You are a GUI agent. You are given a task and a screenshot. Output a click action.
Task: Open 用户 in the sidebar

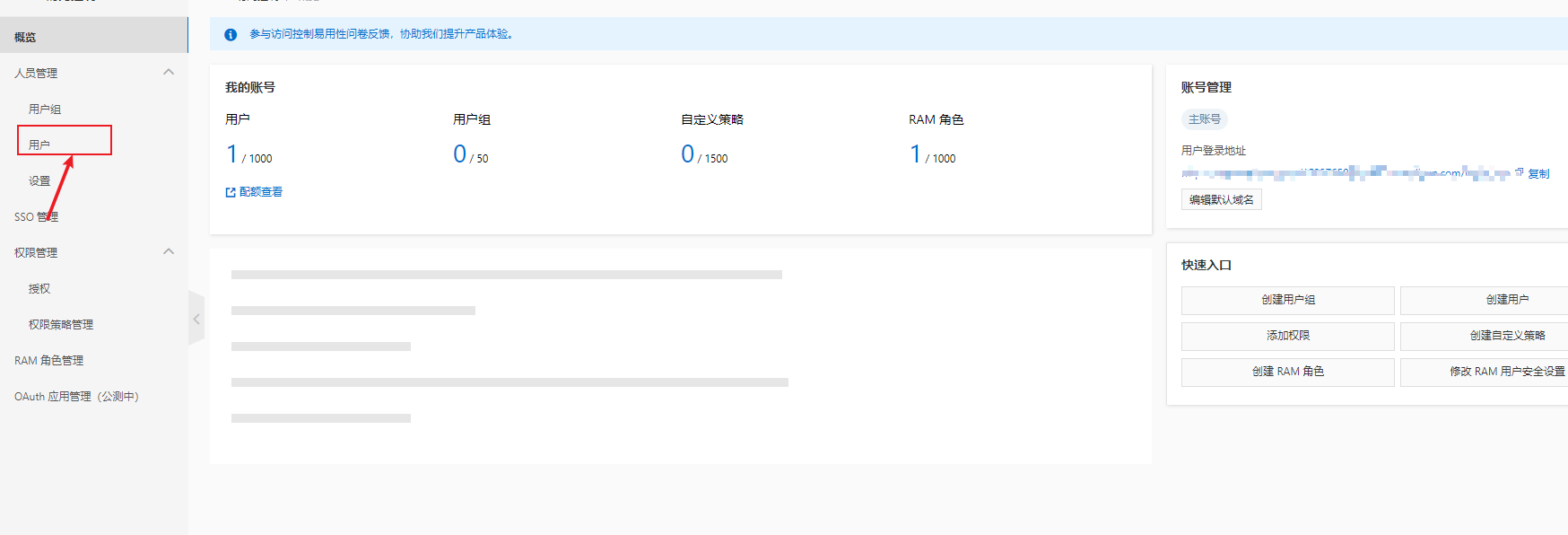point(39,145)
